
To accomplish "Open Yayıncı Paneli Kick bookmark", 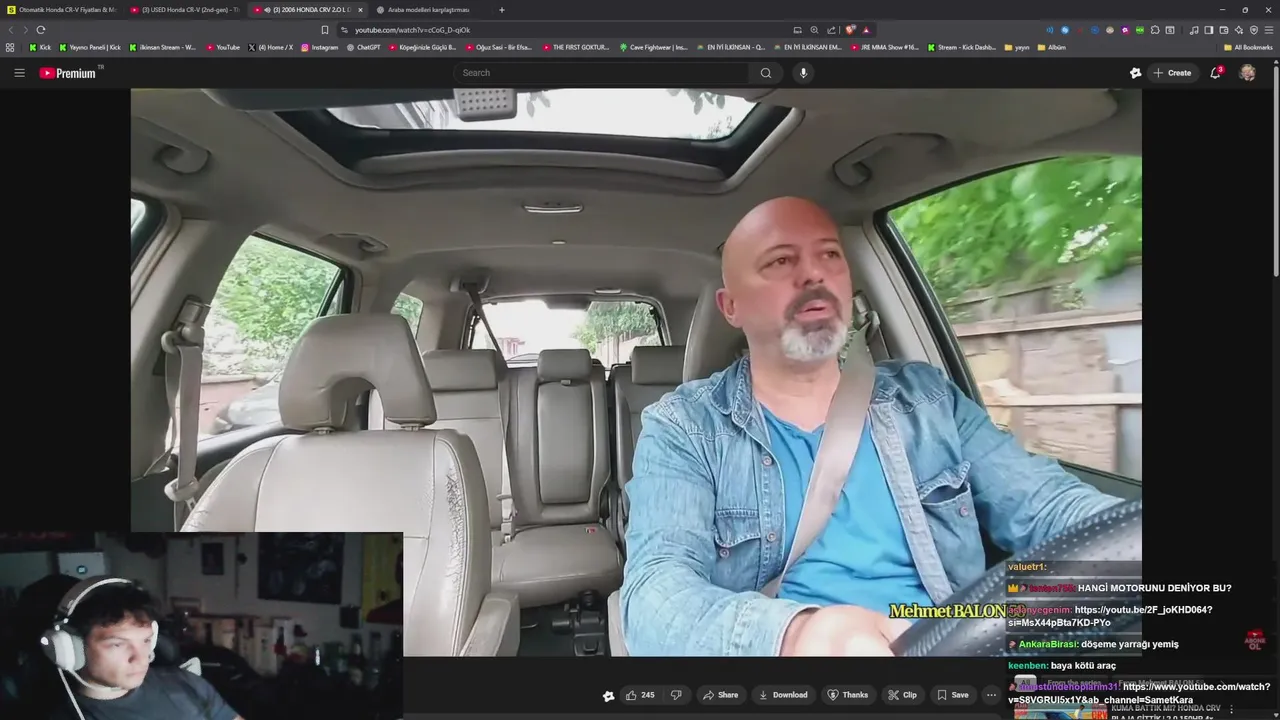I will [x=90, y=47].
